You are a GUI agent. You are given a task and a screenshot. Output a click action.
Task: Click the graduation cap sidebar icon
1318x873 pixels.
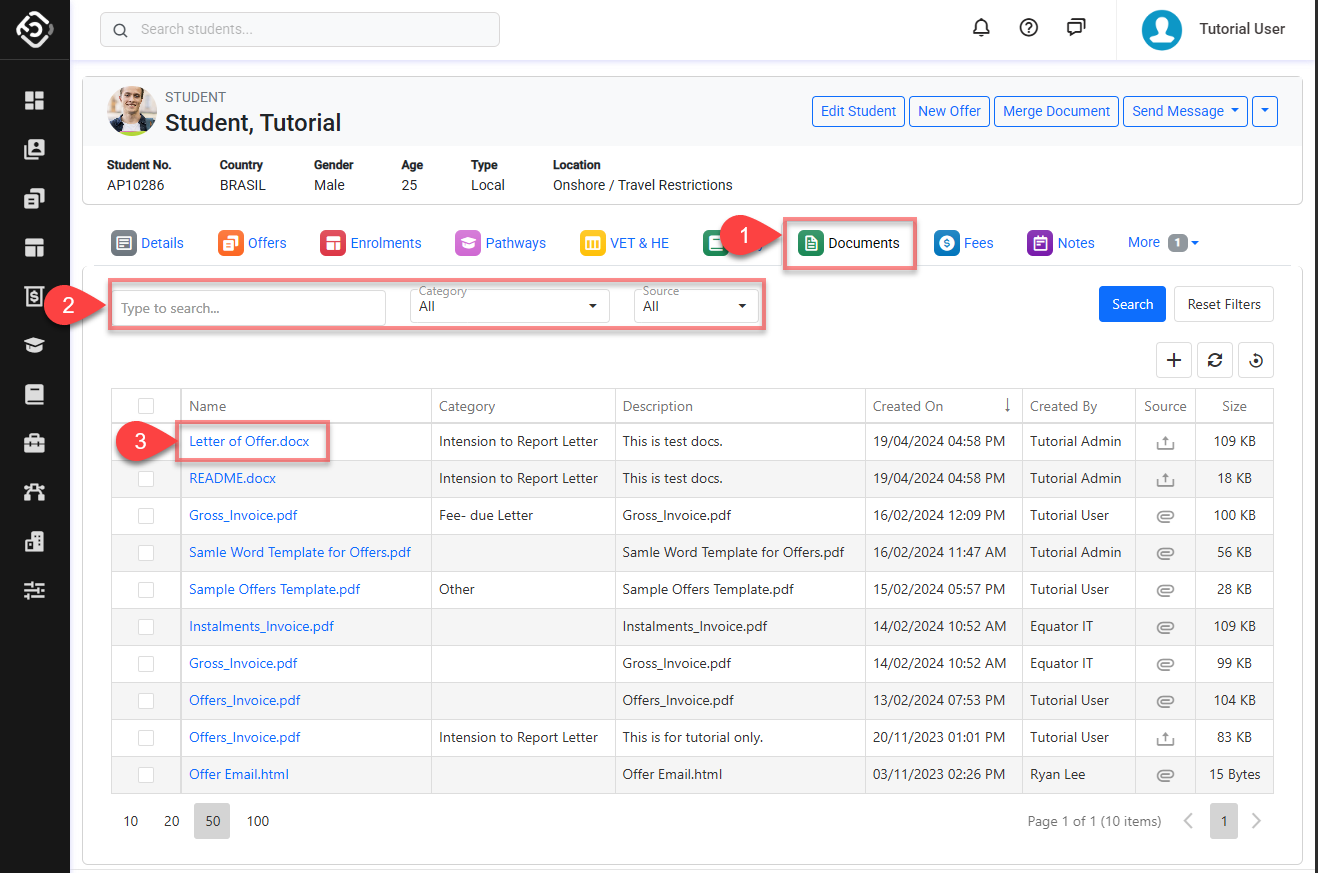click(x=35, y=345)
